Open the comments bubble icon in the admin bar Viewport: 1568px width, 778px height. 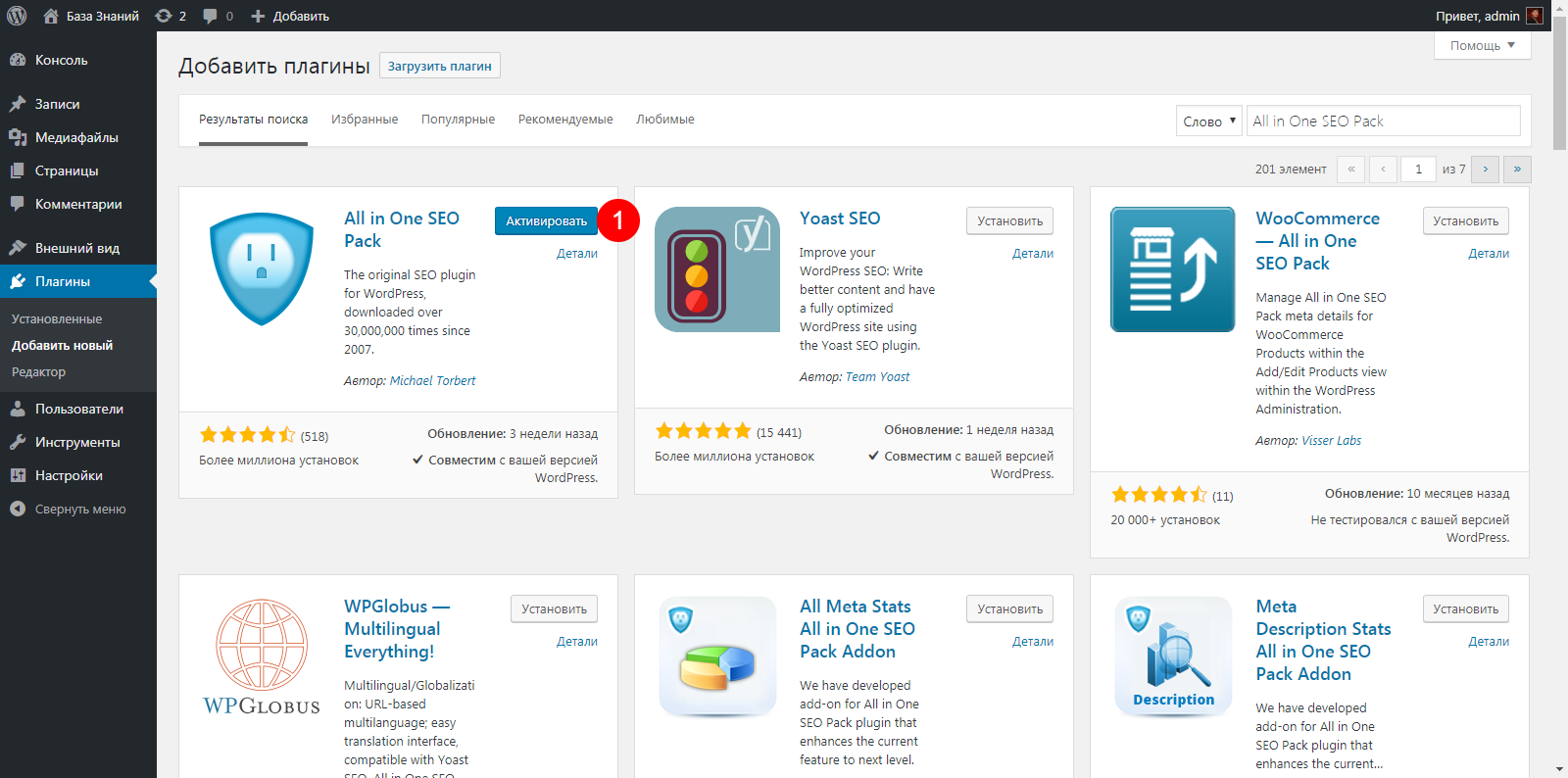[210, 16]
